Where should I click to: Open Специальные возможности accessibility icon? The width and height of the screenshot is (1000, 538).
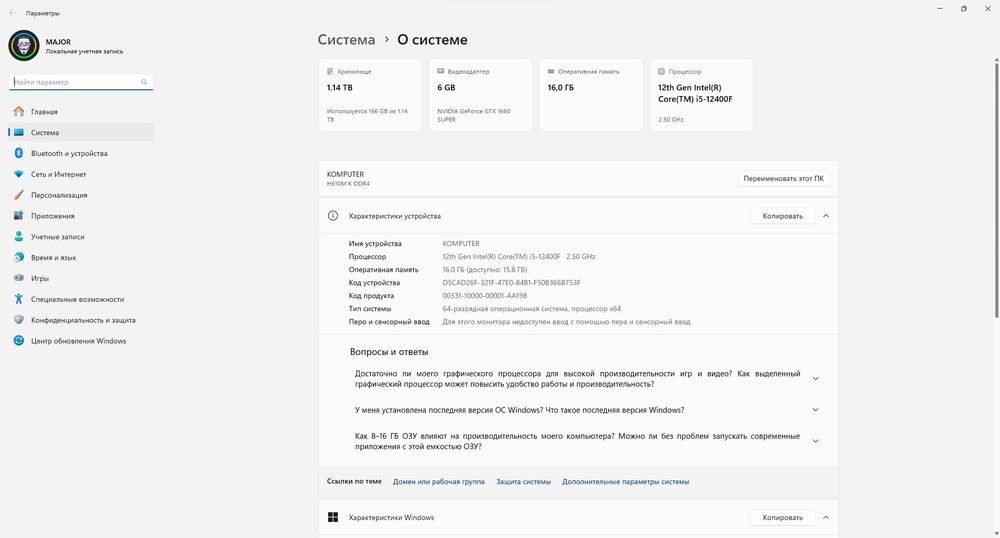pyautogui.click(x=18, y=299)
